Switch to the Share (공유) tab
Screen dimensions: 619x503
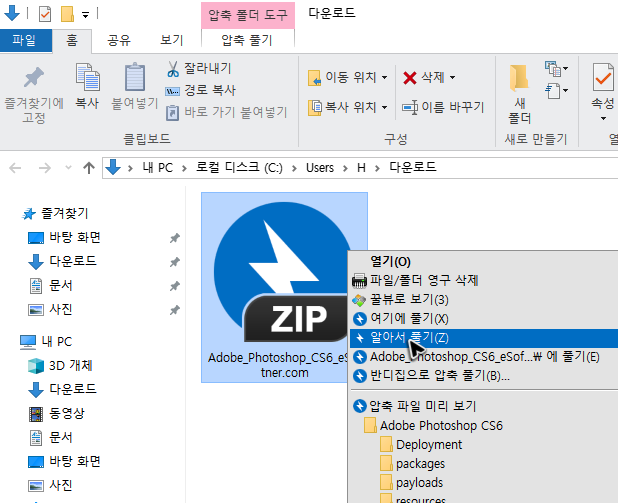tap(119, 40)
